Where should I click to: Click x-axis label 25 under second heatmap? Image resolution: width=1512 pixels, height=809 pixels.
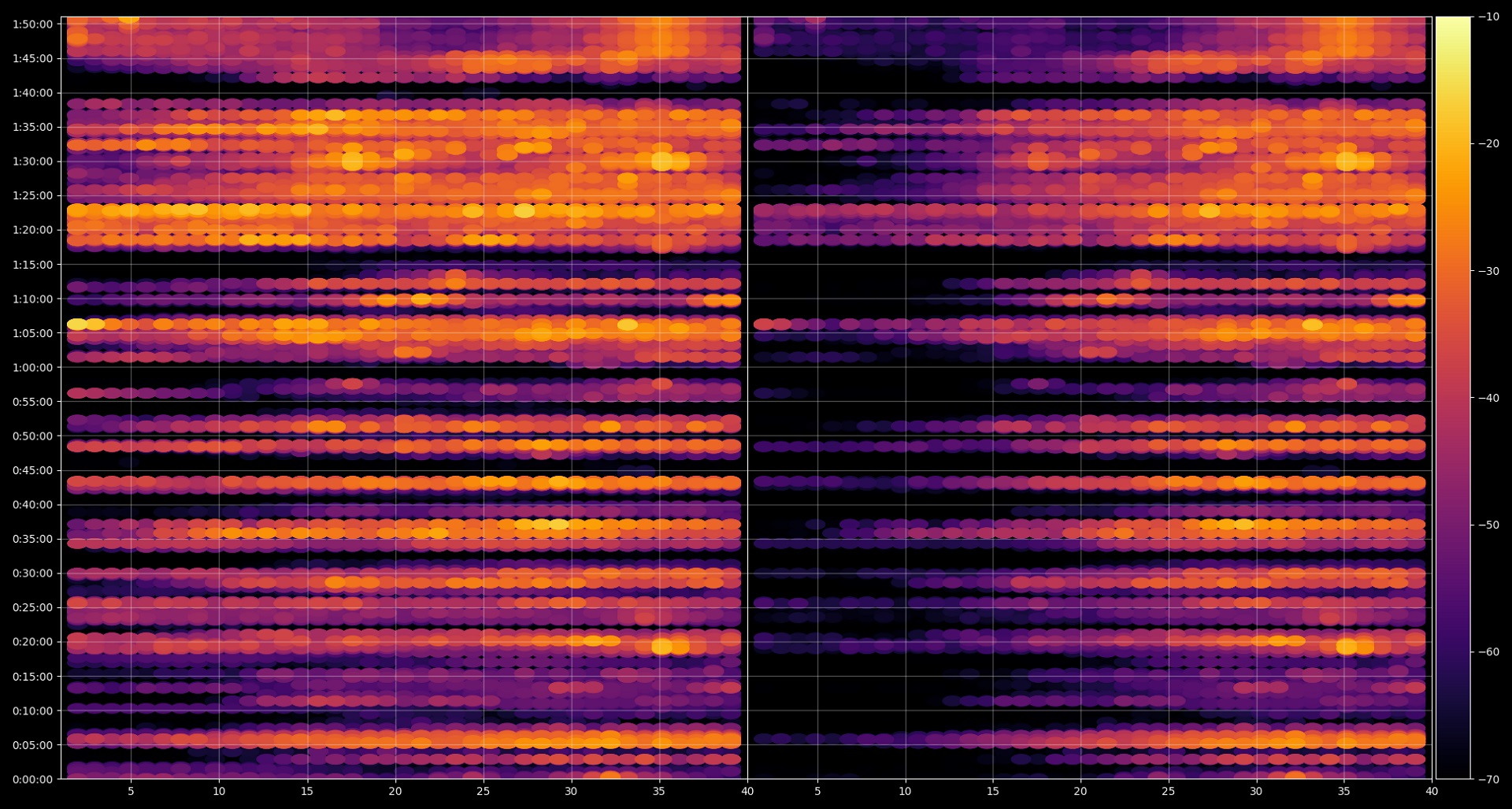1168,791
